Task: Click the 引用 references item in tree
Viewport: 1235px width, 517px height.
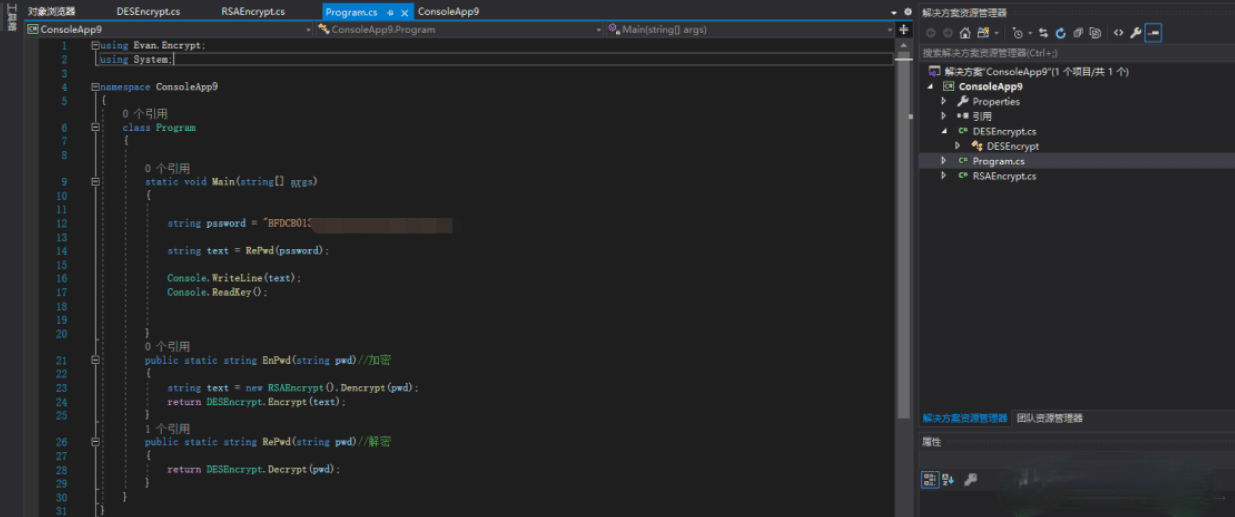Action: tap(982, 117)
